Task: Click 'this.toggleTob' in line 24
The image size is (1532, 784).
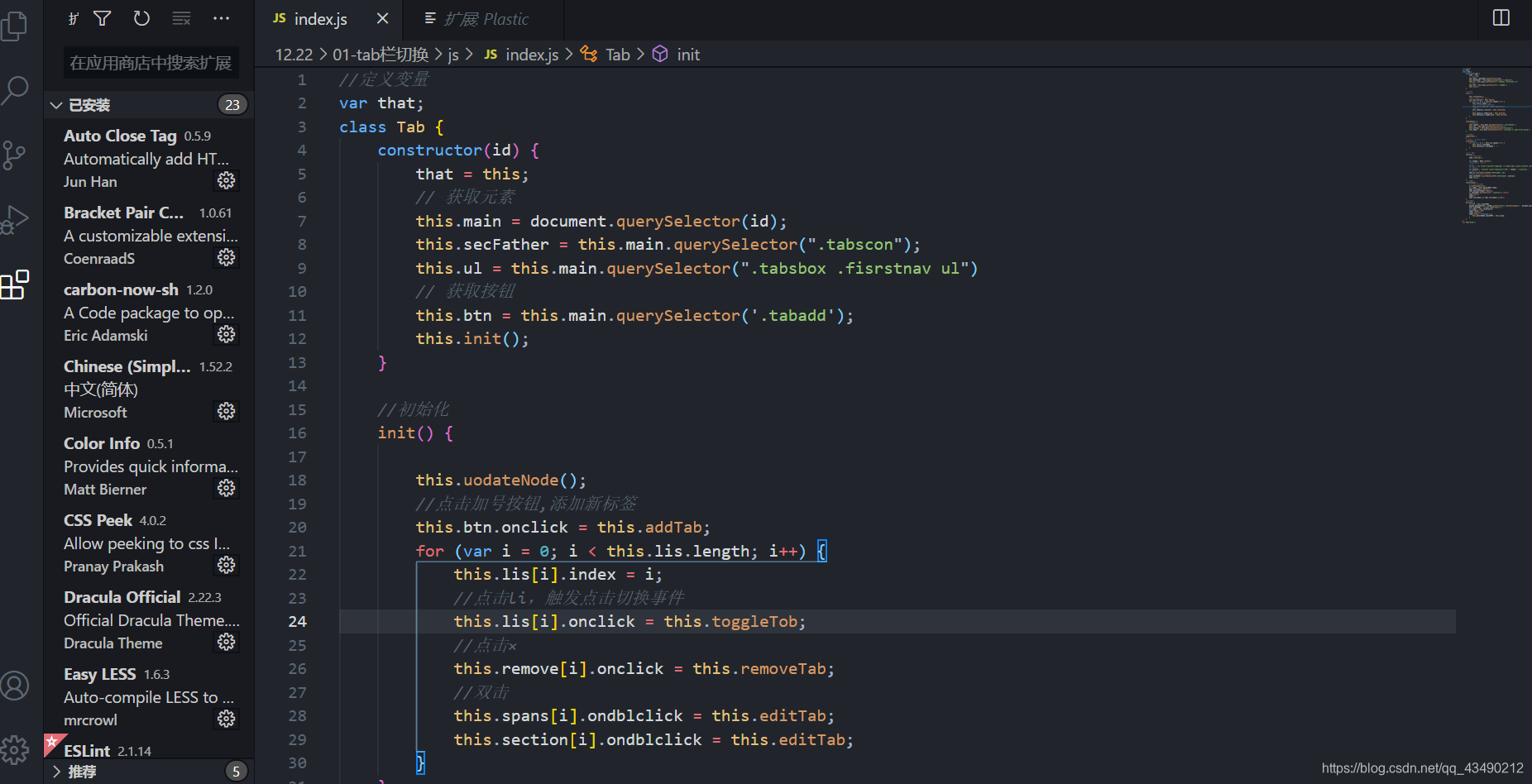Action: point(730,622)
